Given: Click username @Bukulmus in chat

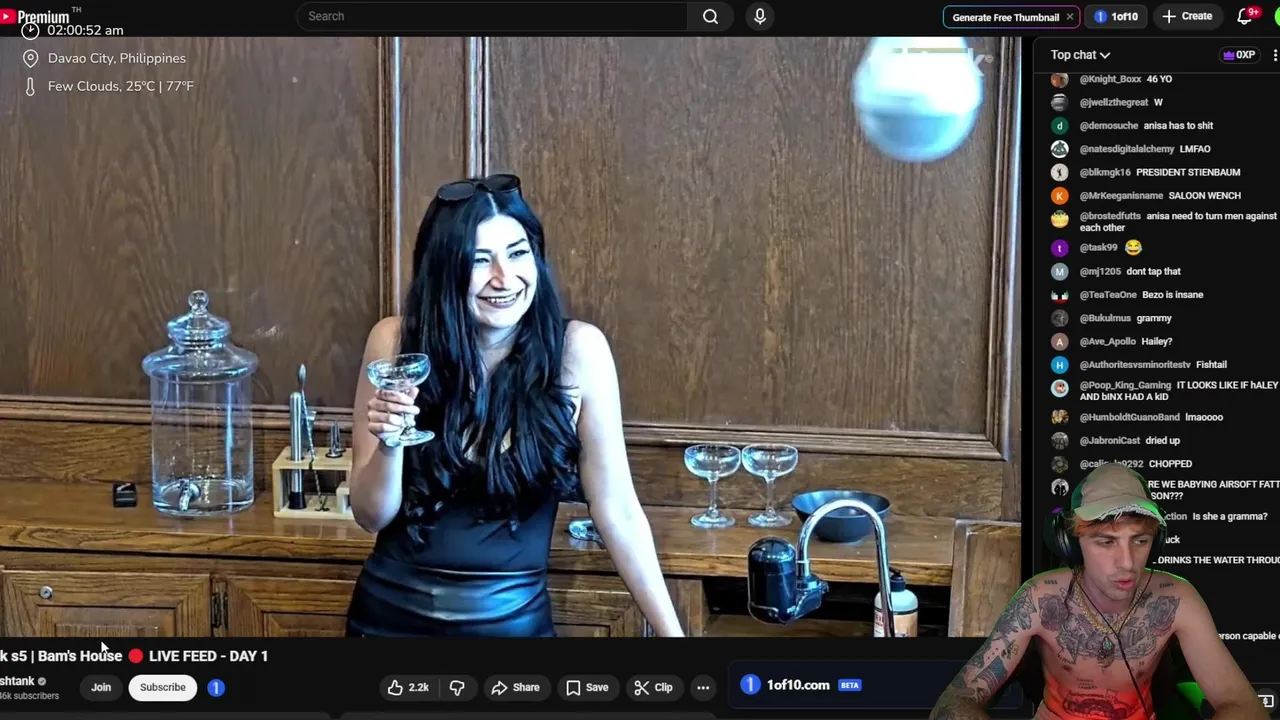Looking at the screenshot, I should pos(1105,318).
